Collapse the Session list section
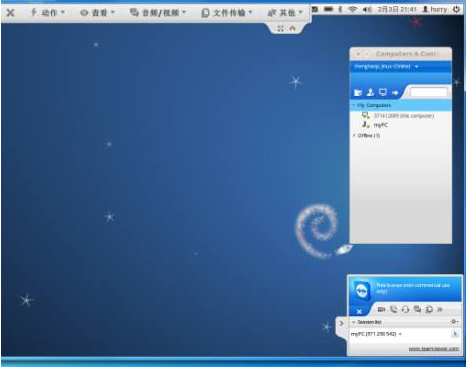This screenshot has width=467, height=367. click(354, 322)
